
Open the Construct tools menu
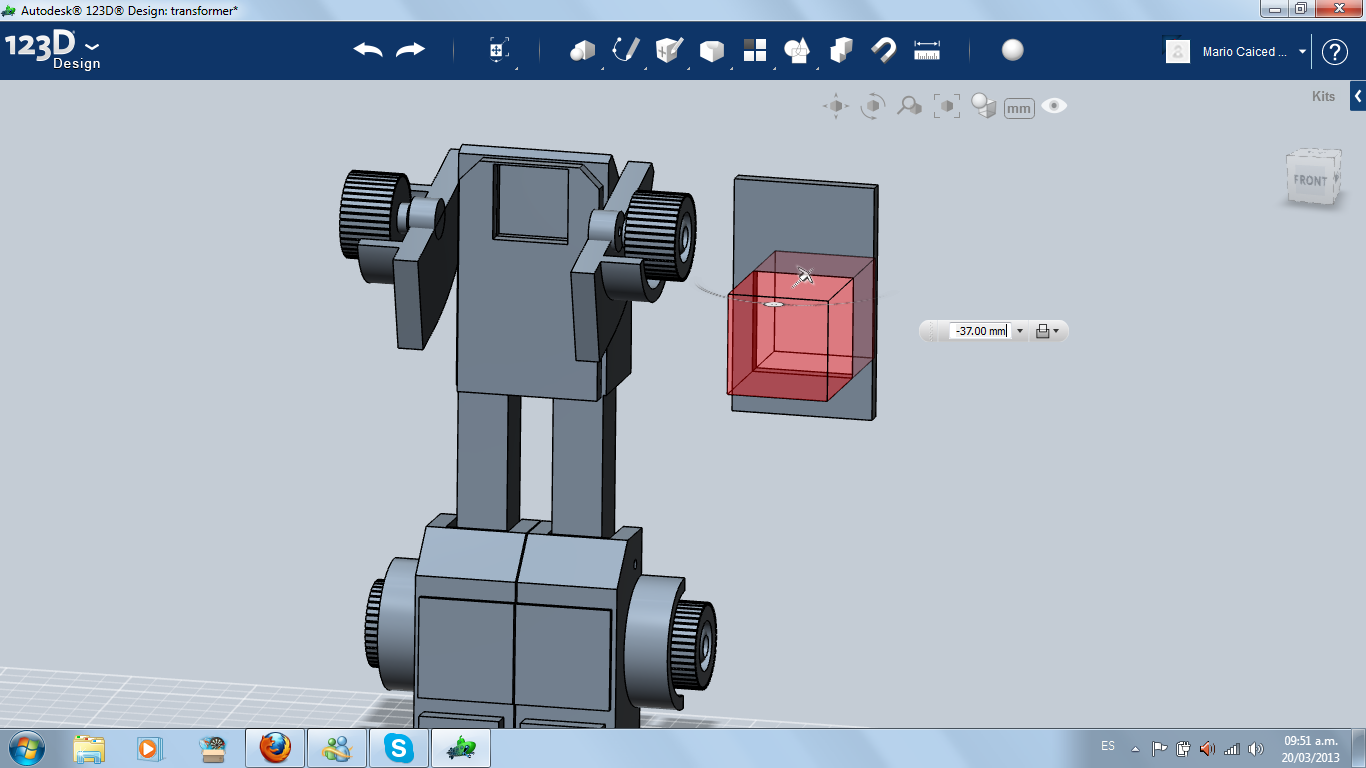669,50
